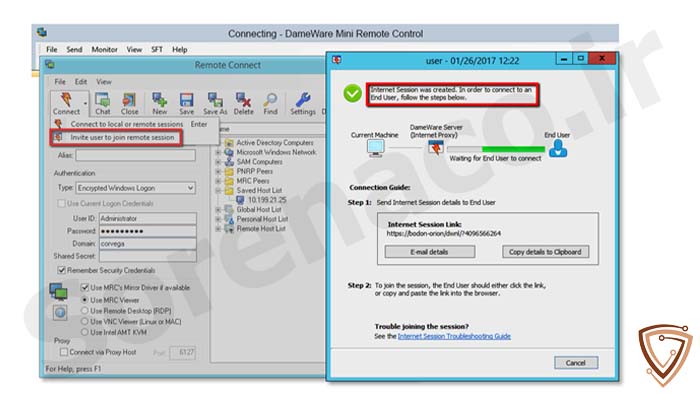Expand Microsoft Windows Network tree node
Screen dimensions: 700x394
(x=218, y=152)
